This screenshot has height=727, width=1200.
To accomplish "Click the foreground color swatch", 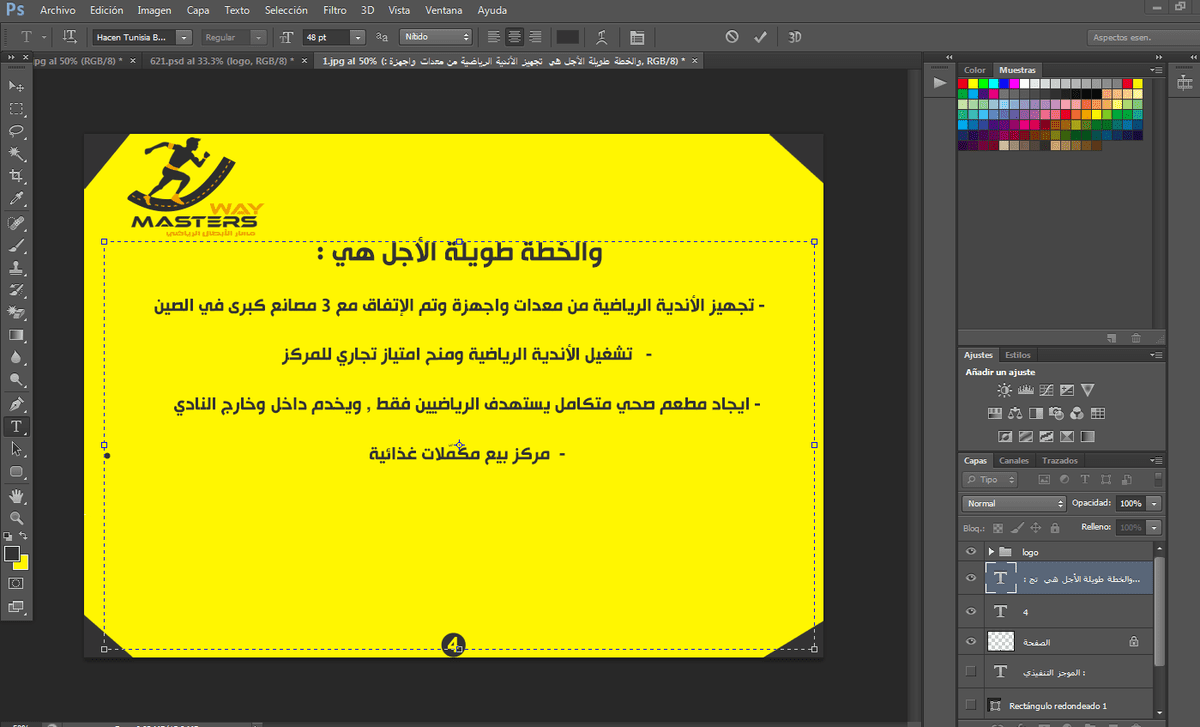I will coord(12,553).
